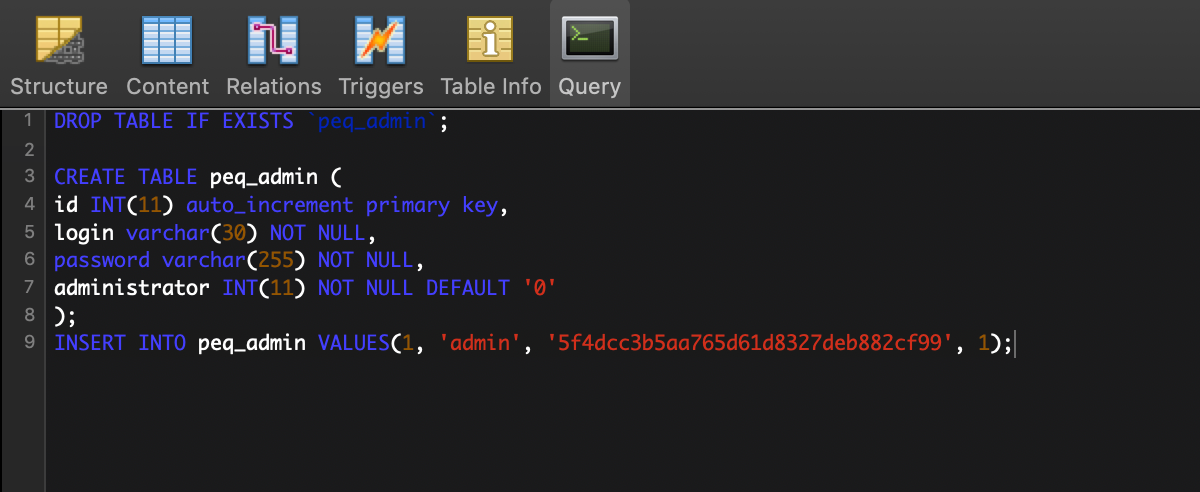Show the Triggers lightning icon
Screen dimensions: 1200x492
click(x=380, y=40)
